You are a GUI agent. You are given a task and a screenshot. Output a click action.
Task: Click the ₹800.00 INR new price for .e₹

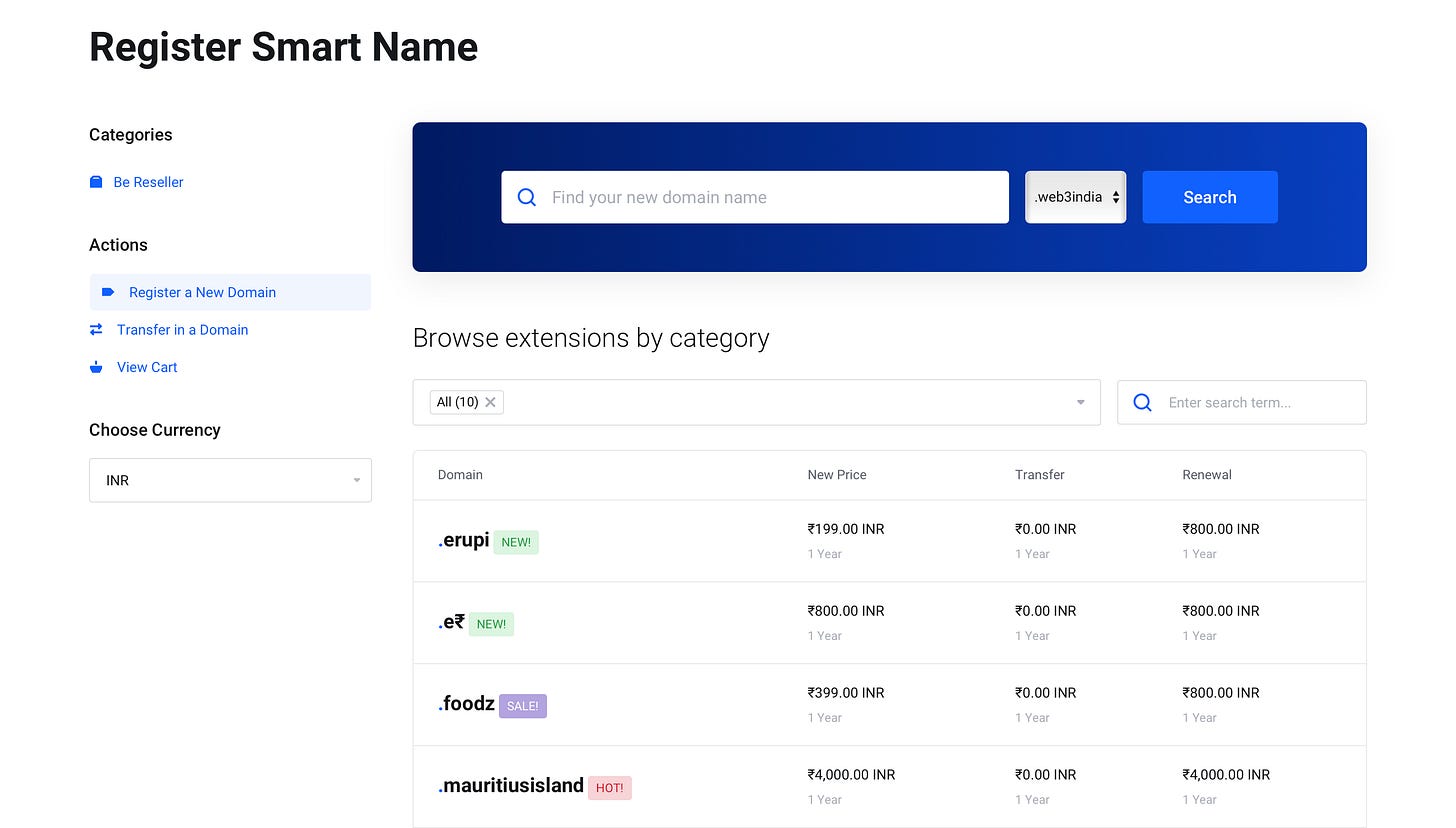846,611
